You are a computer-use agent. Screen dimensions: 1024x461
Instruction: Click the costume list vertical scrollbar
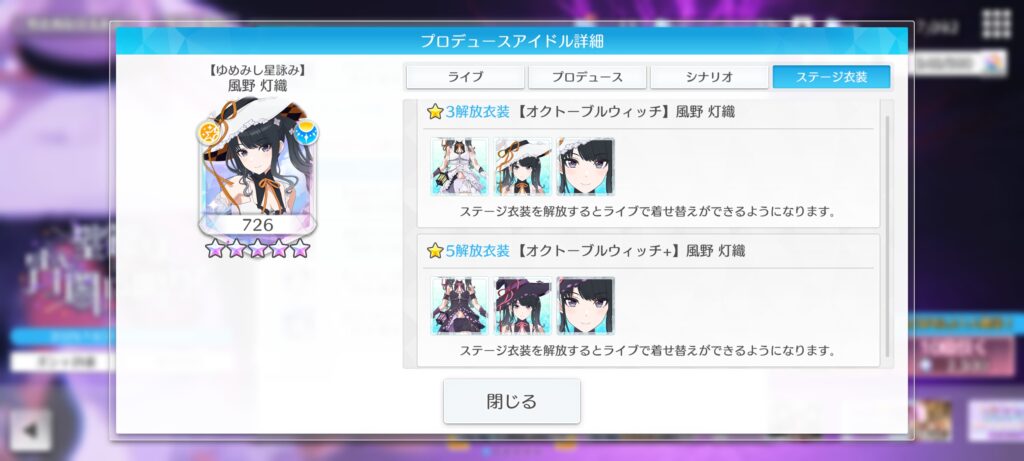click(x=887, y=236)
